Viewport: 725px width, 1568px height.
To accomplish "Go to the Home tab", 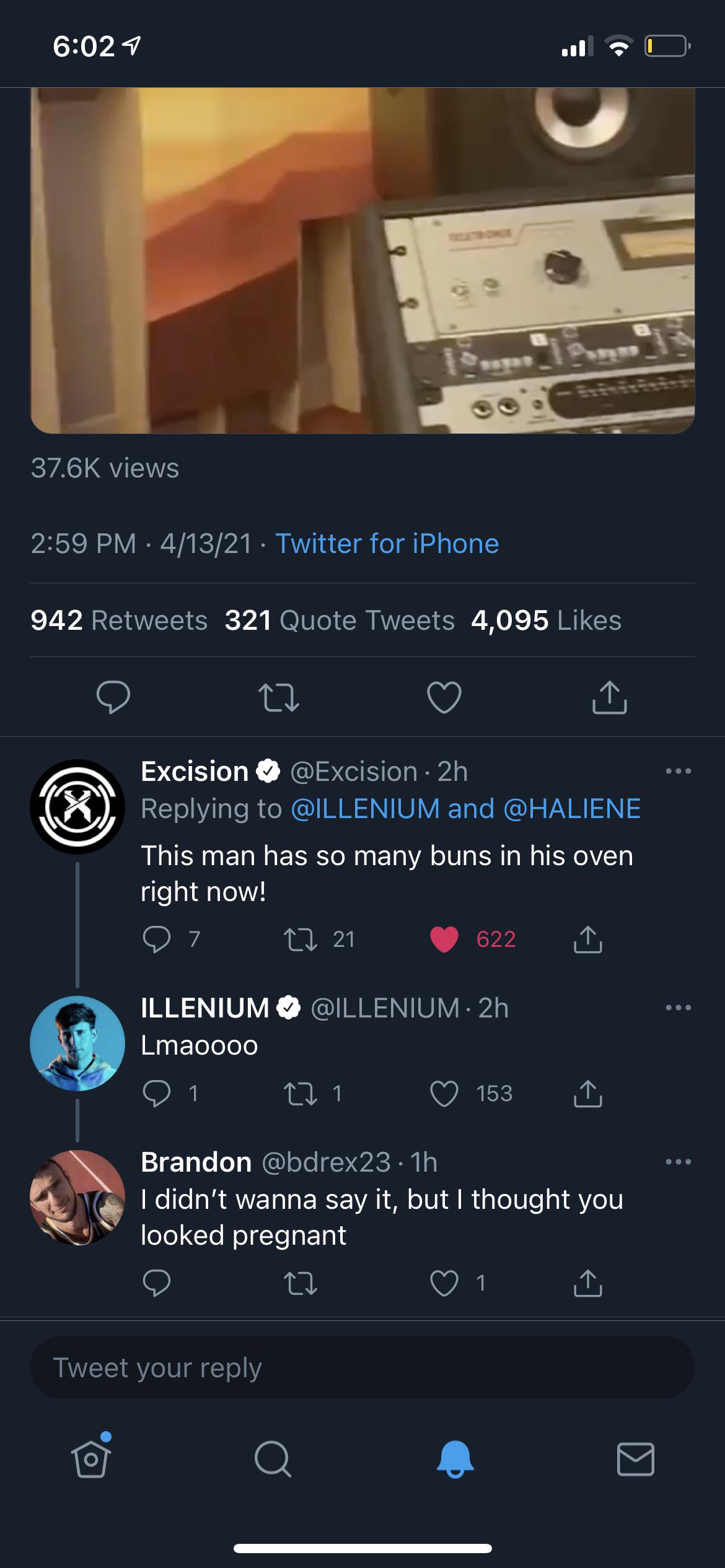I will (x=91, y=1459).
